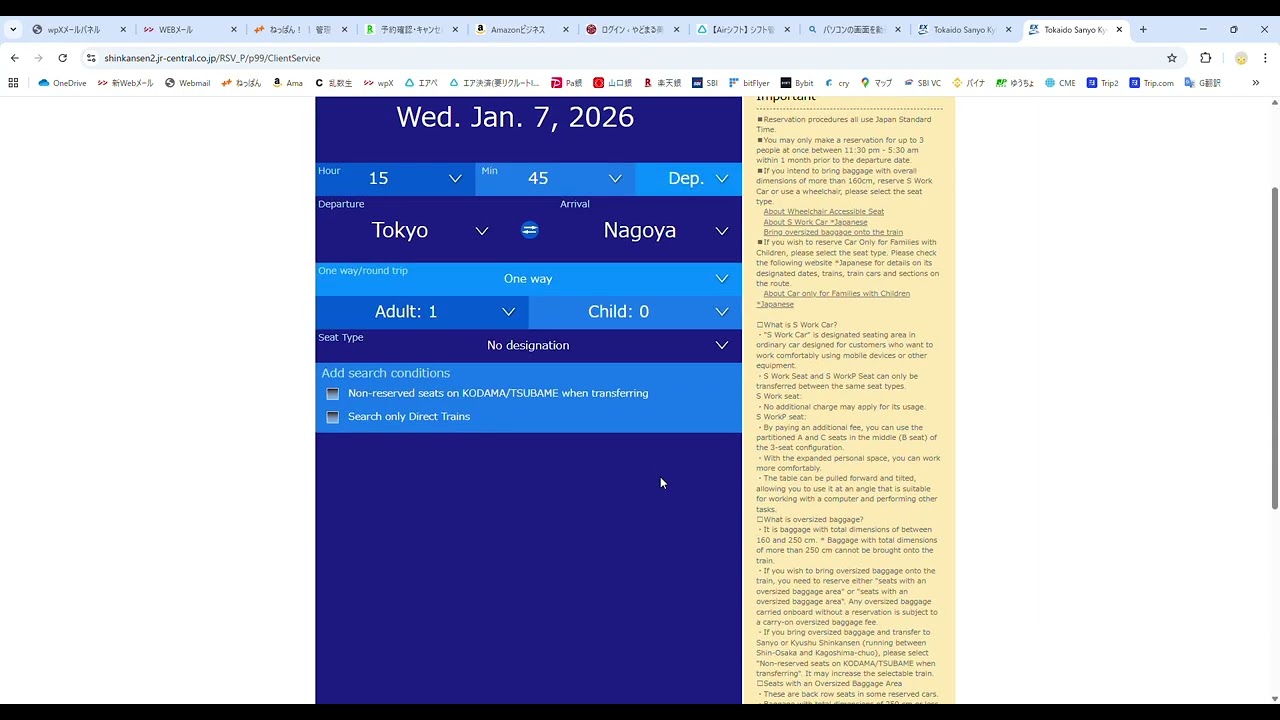Open Chrome's three-dot menu
Viewport: 1280px width, 720px height.
[1265, 58]
